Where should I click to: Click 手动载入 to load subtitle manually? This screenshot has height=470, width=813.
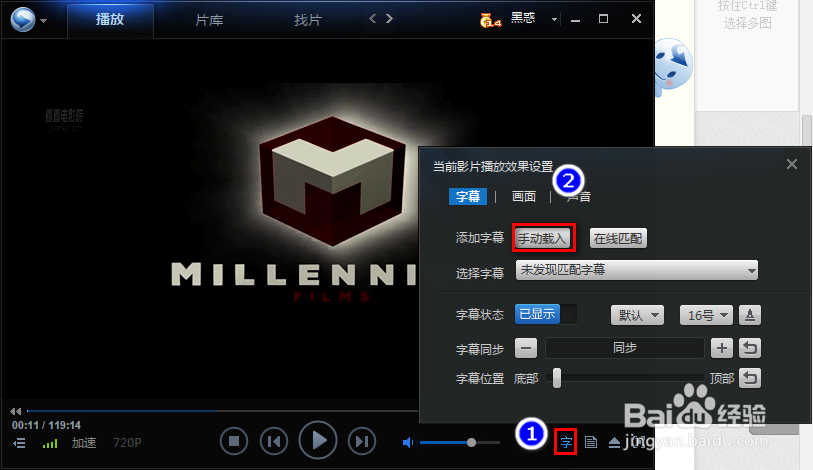(x=543, y=238)
